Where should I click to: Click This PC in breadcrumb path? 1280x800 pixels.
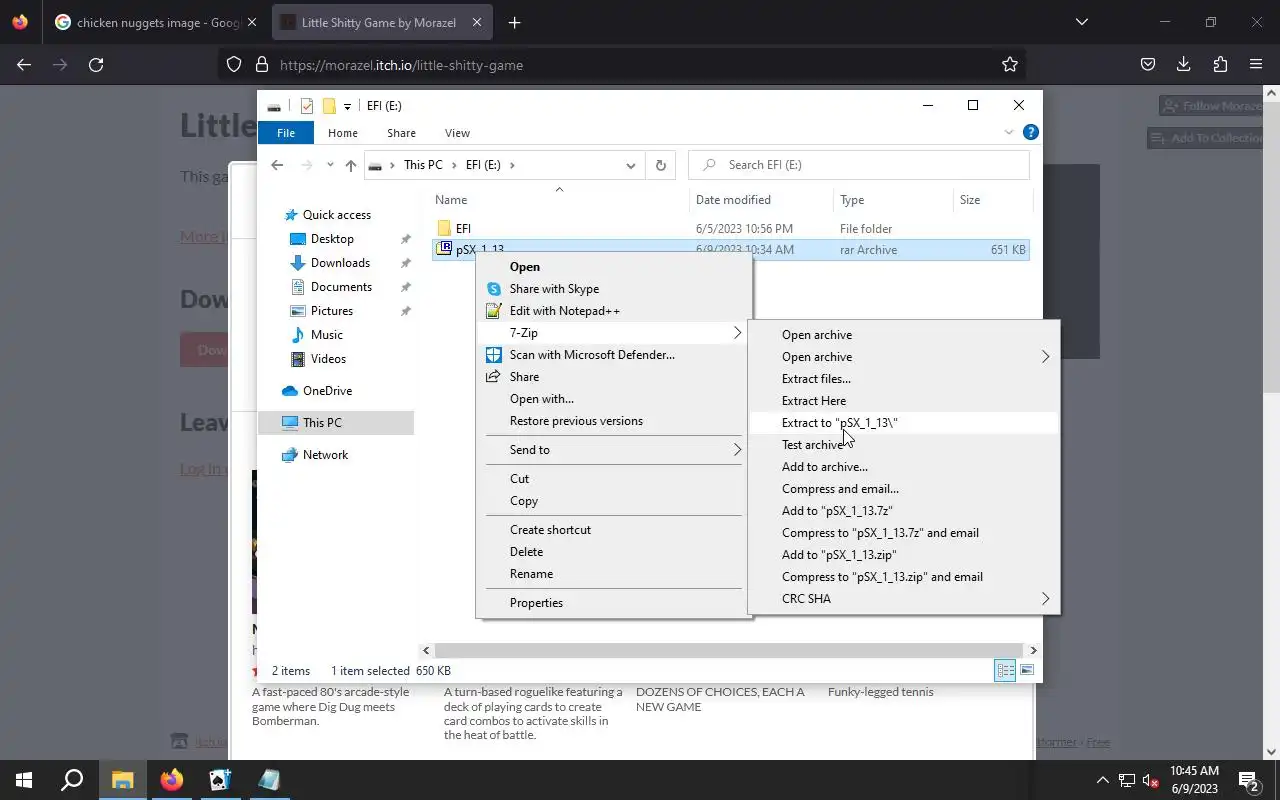[x=423, y=165]
